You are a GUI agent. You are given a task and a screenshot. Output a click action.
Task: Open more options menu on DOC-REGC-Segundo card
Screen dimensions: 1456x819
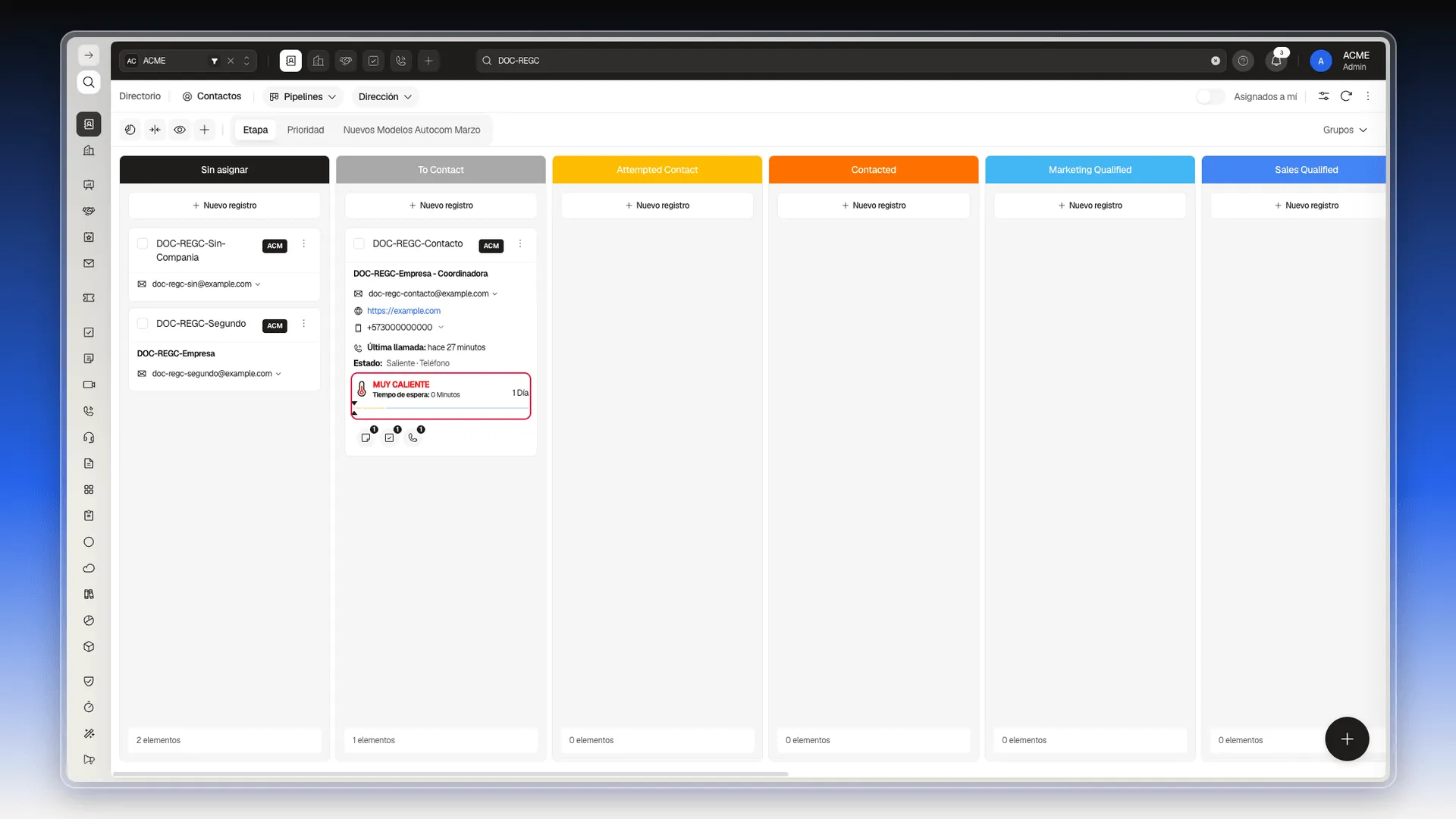pos(304,324)
